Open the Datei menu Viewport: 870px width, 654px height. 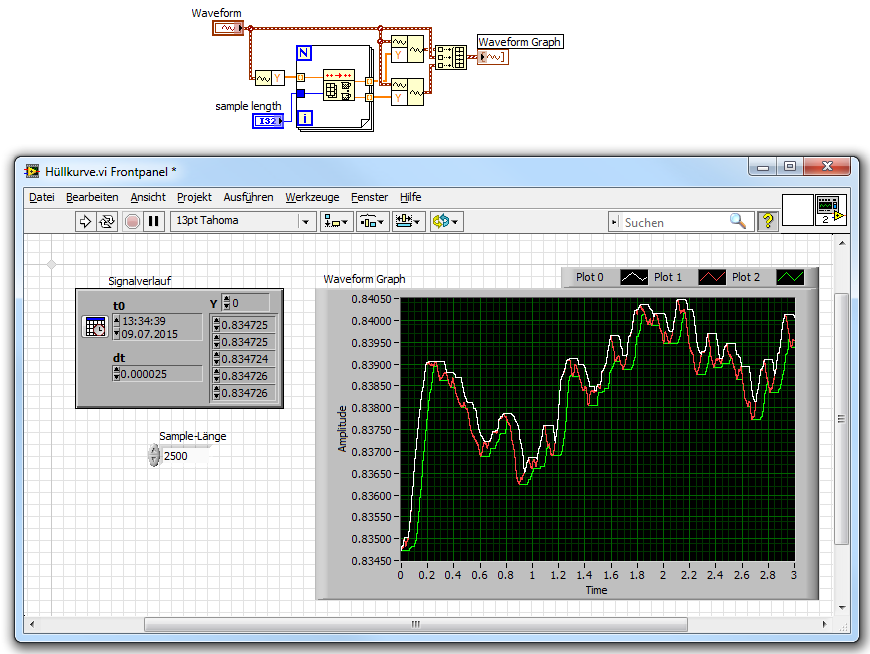(x=42, y=197)
